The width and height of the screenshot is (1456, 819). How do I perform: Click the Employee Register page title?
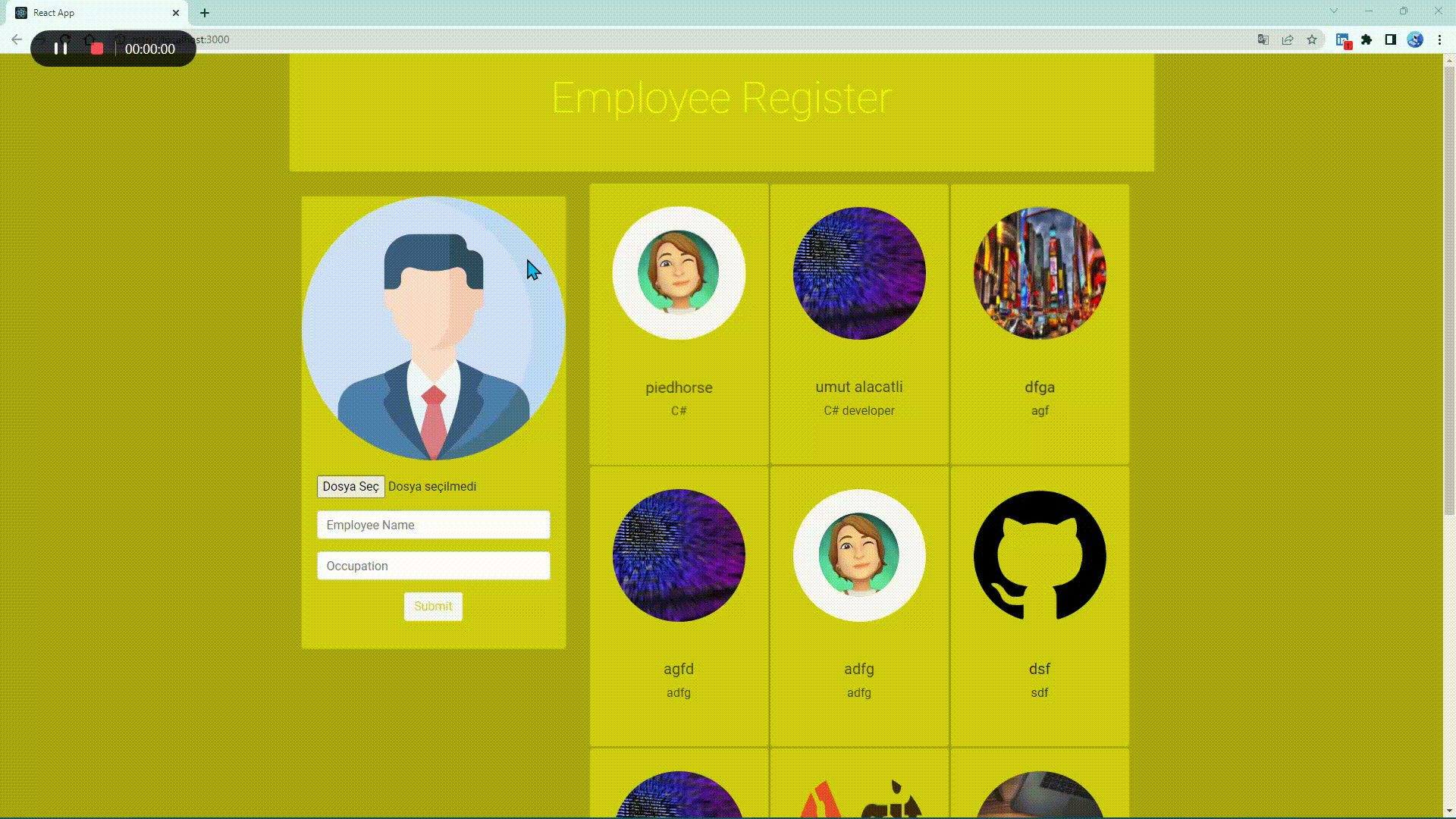tap(721, 97)
